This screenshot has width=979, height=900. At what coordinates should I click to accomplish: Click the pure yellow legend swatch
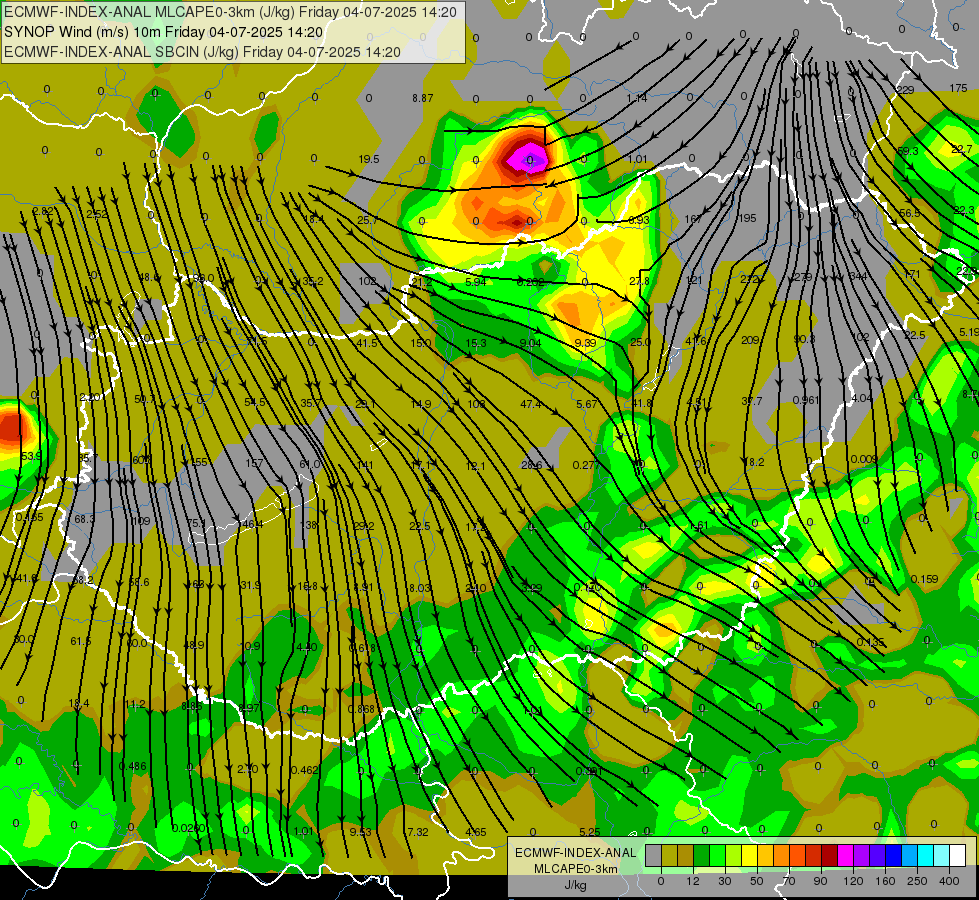749,855
